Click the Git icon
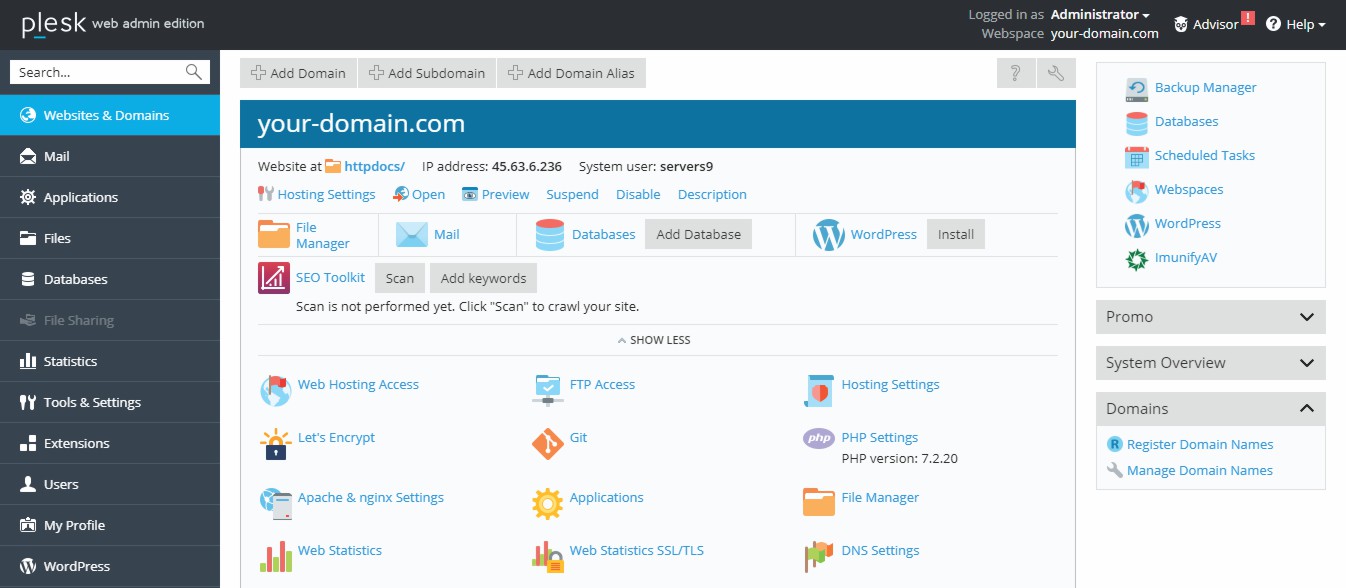This screenshot has height=588, width=1346. (x=547, y=444)
